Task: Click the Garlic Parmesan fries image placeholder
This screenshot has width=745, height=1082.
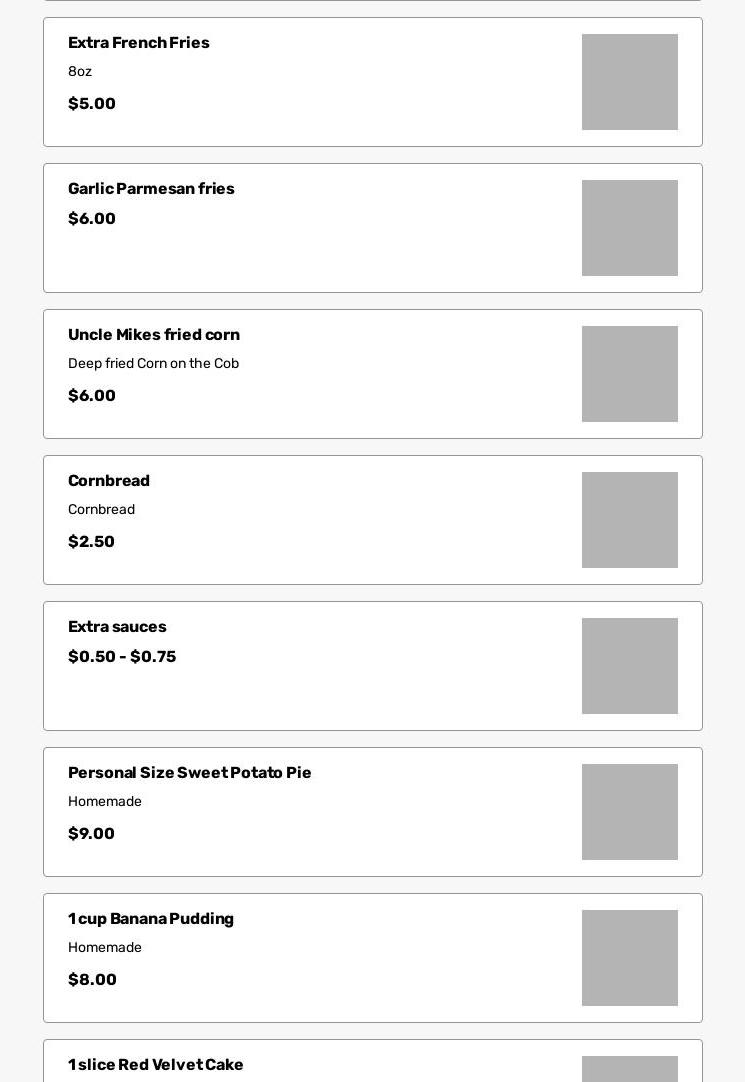Action: (629, 228)
